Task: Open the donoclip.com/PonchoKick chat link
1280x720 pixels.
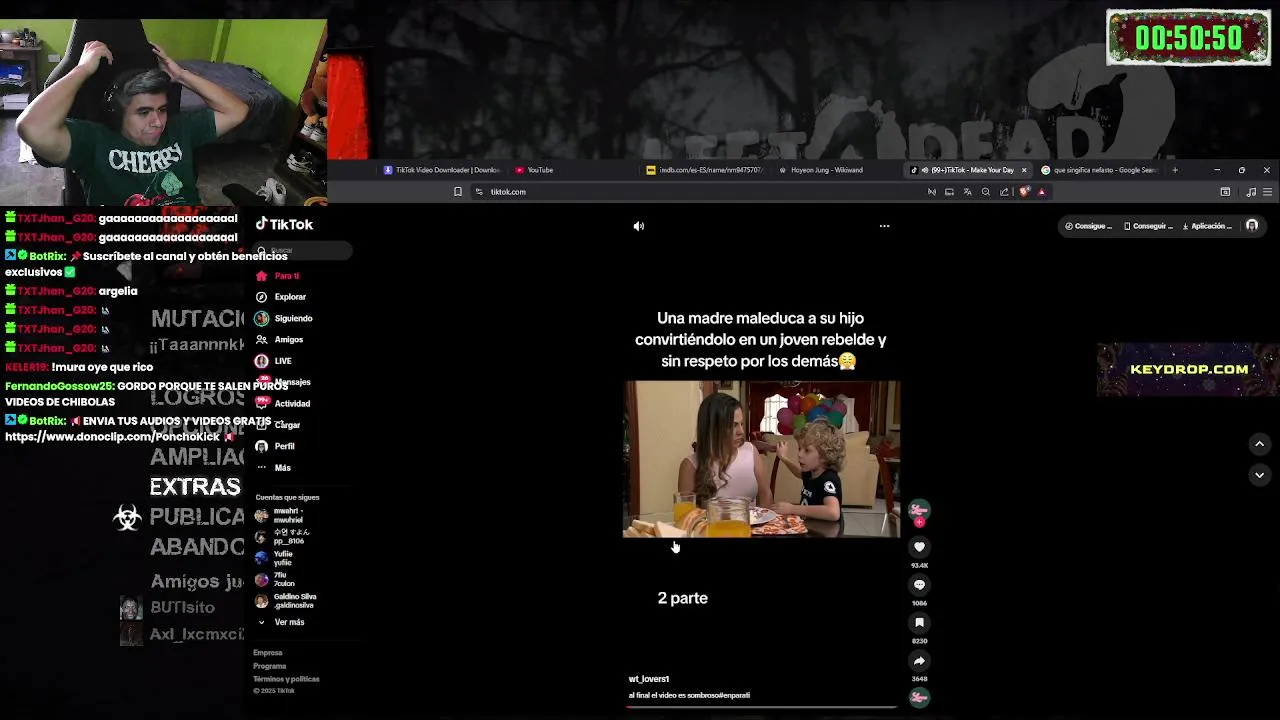Action: coord(112,437)
